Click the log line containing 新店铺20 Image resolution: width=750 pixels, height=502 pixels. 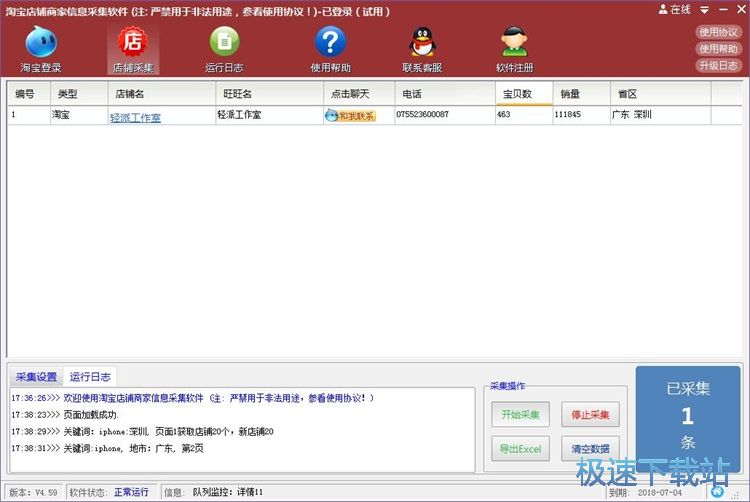(x=142, y=431)
